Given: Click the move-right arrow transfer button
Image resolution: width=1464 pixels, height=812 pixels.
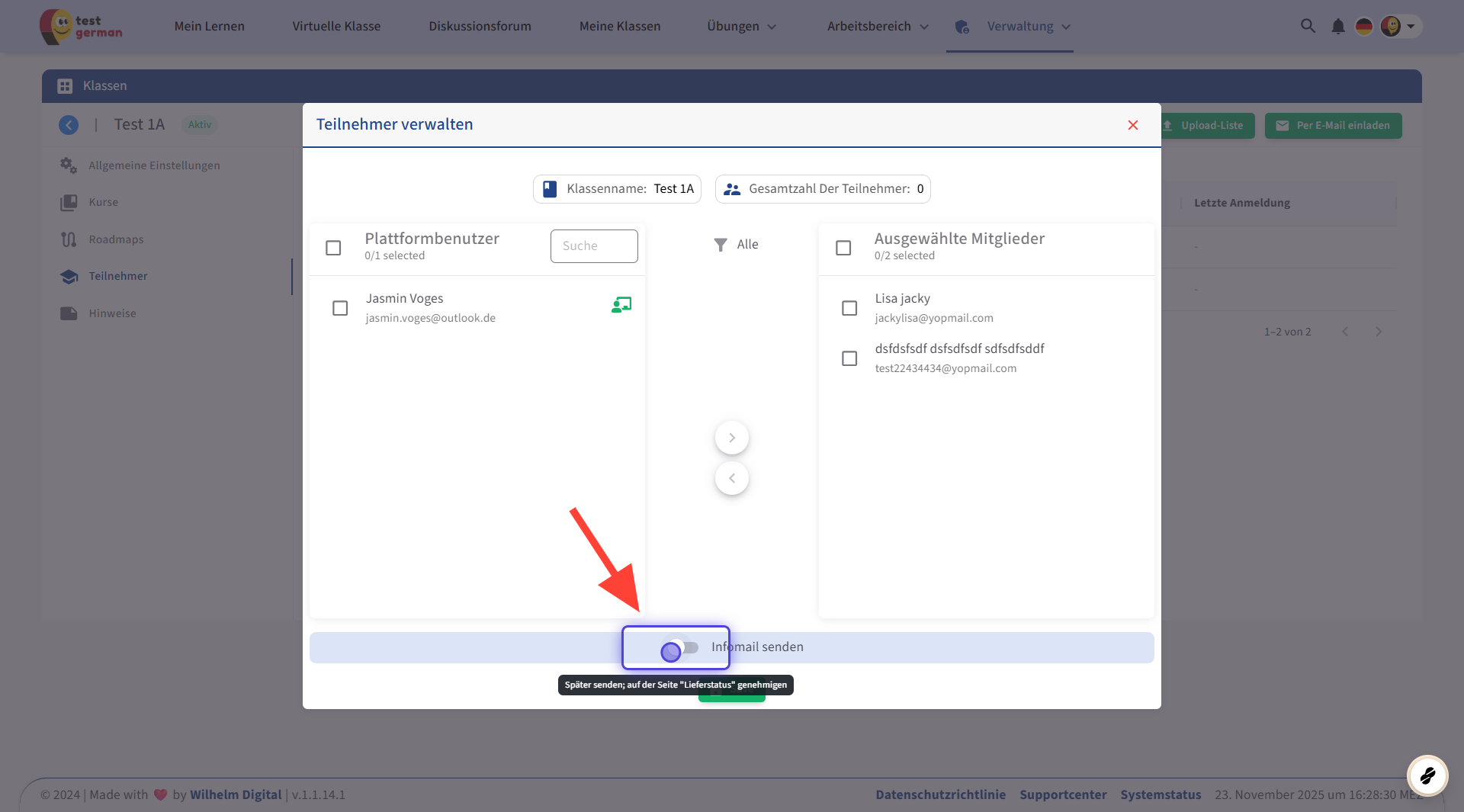Looking at the screenshot, I should (731, 438).
